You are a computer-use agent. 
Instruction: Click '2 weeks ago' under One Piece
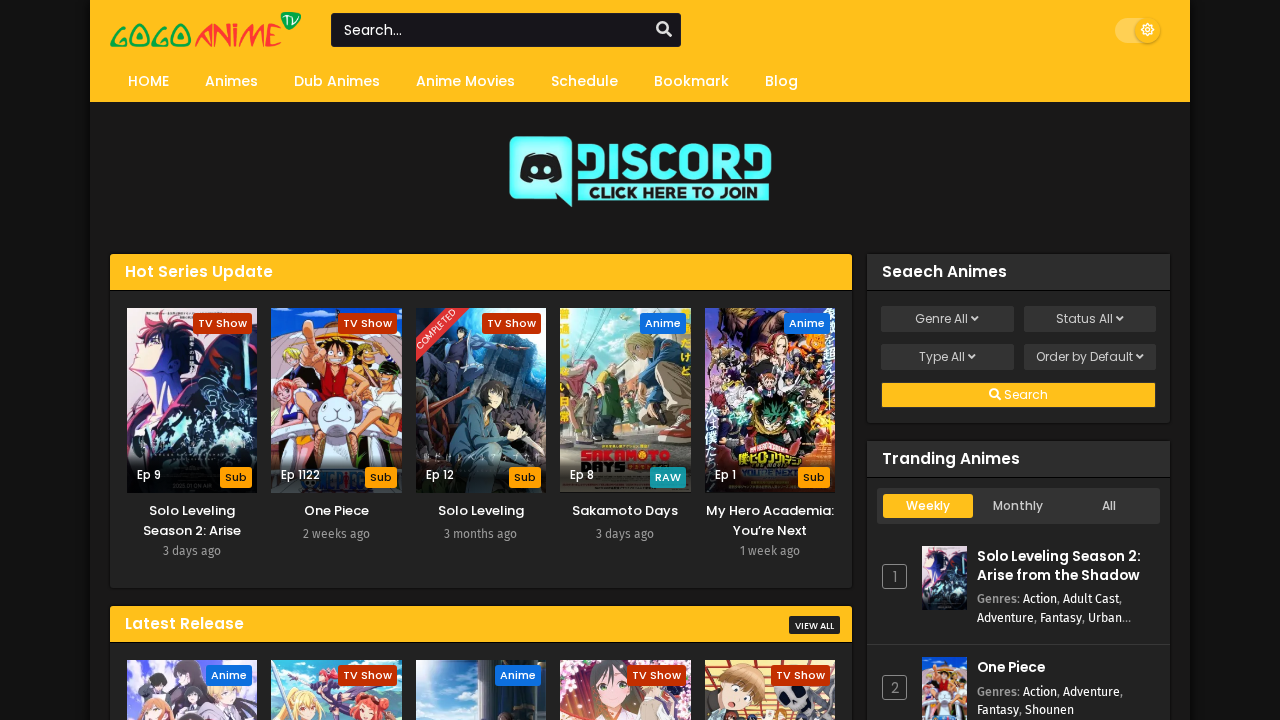click(336, 534)
